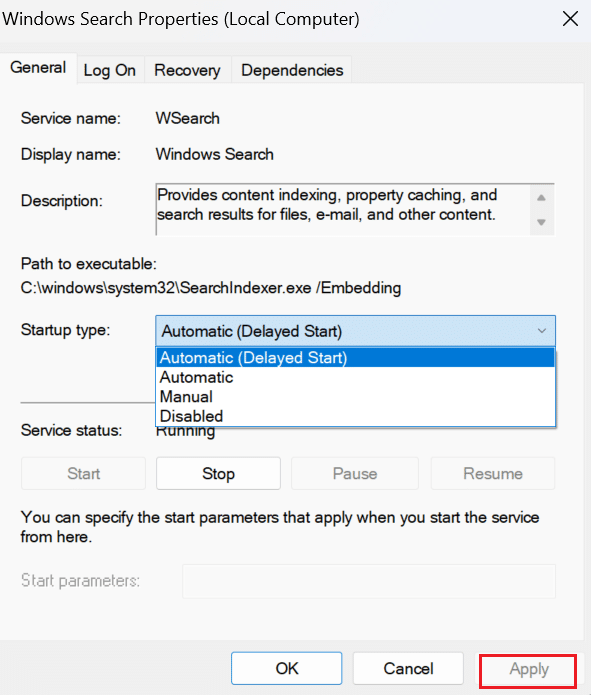This screenshot has width=591, height=695.
Task: Open the Log On tab
Action: click(110, 70)
